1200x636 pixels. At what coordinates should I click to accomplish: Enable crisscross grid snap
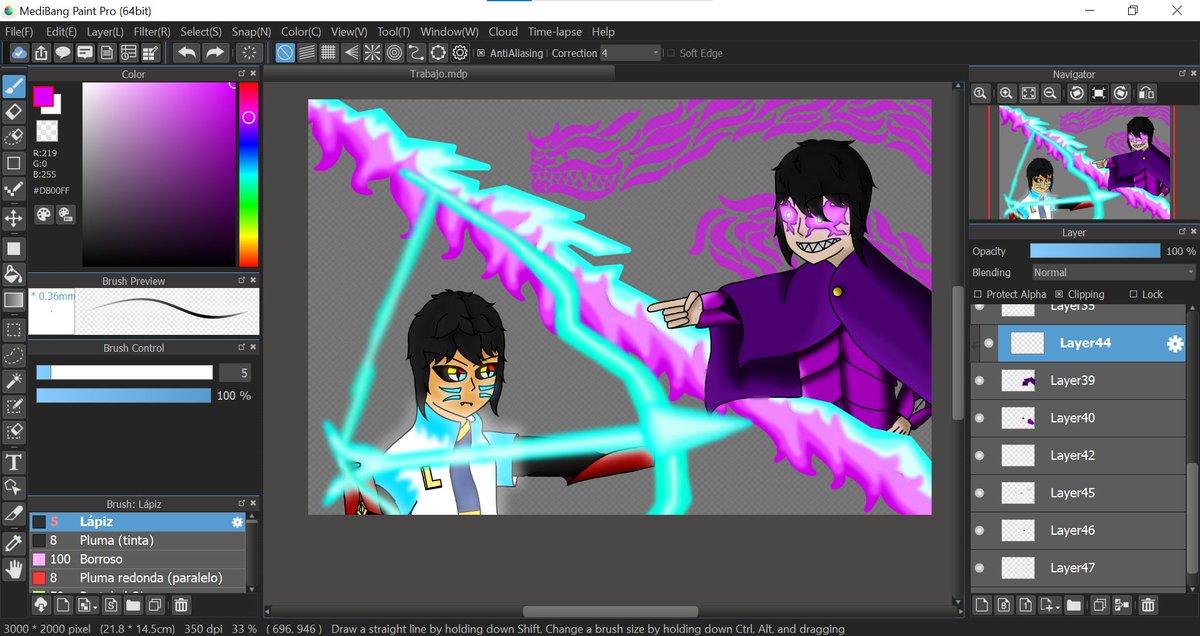click(x=328, y=53)
